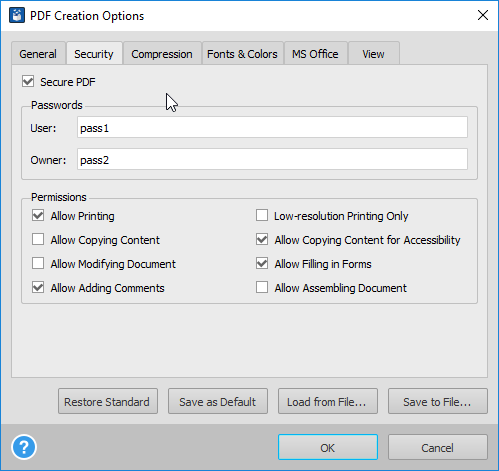The width and height of the screenshot is (499, 471).
Task: Enable Allow Assembling Document
Action: point(262,287)
